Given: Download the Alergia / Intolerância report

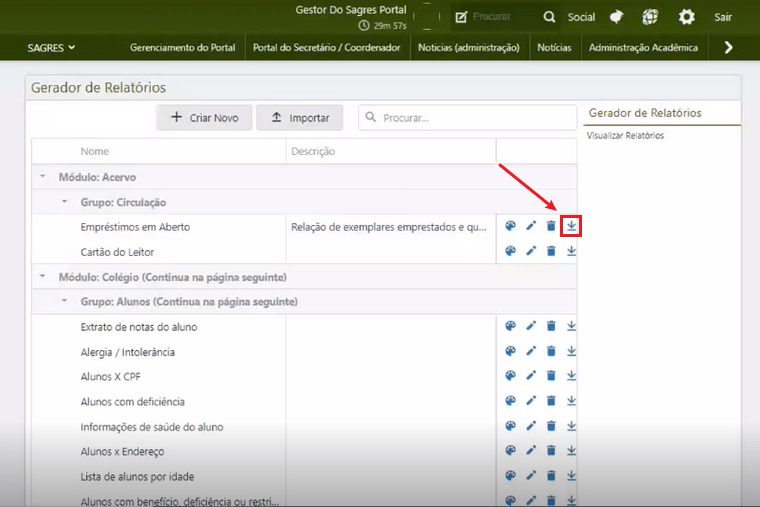Looking at the screenshot, I should 571,351.
